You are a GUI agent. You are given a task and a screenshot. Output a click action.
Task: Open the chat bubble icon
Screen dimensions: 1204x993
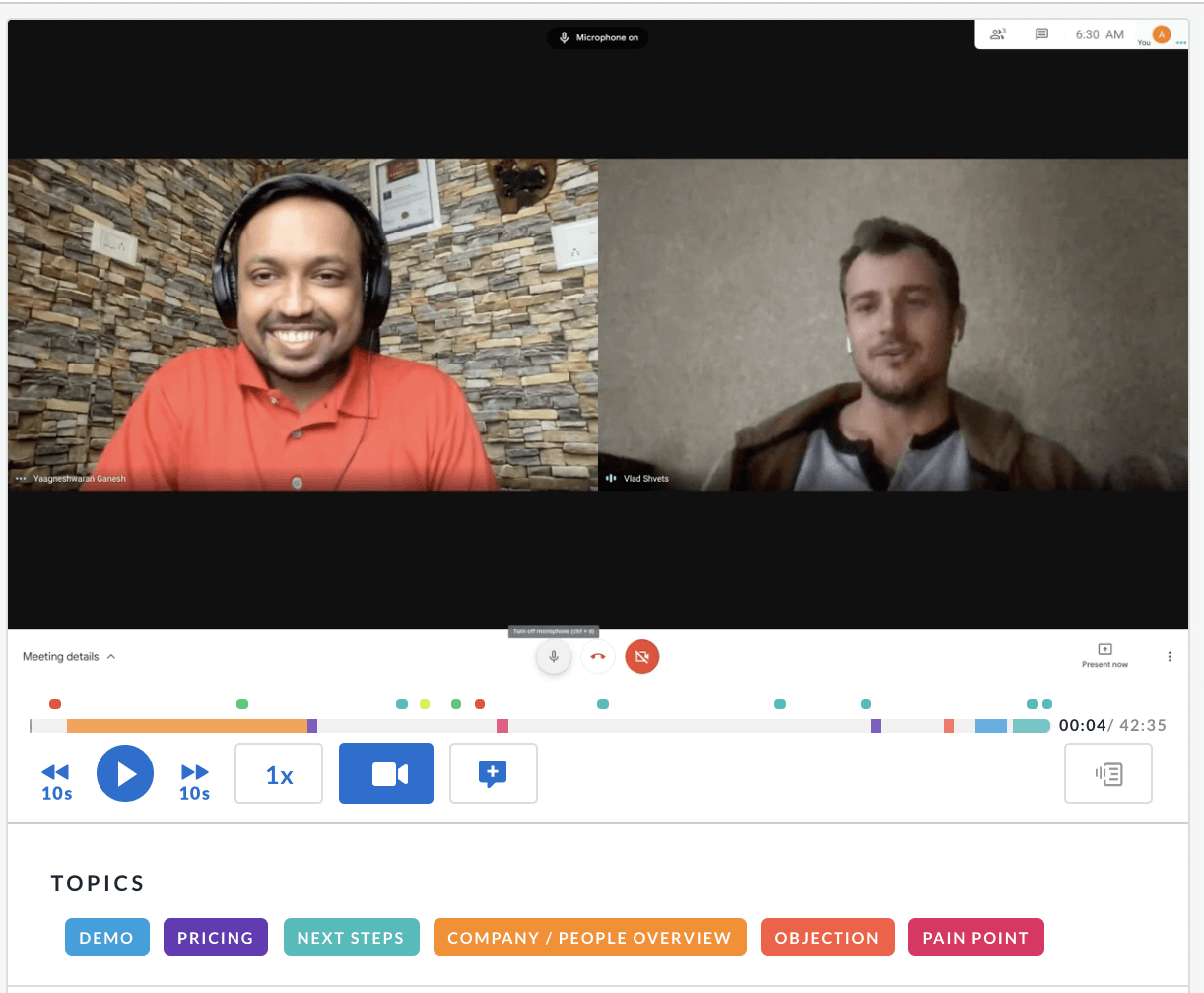(1040, 33)
